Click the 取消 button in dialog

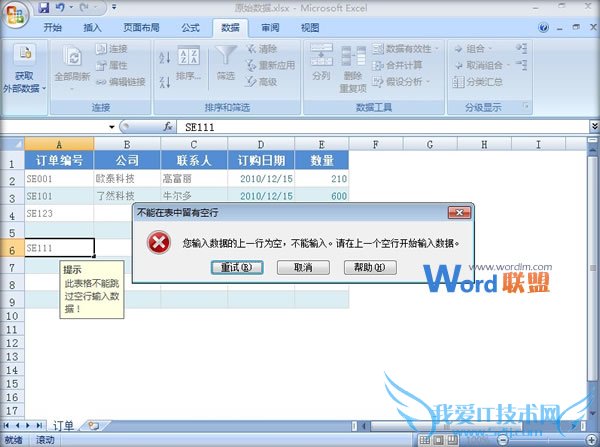[303, 267]
